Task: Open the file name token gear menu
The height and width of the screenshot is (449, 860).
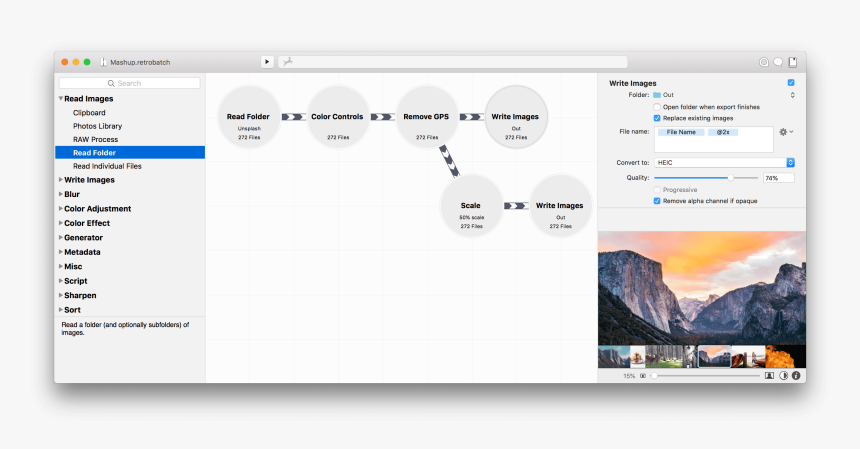Action: [786, 132]
